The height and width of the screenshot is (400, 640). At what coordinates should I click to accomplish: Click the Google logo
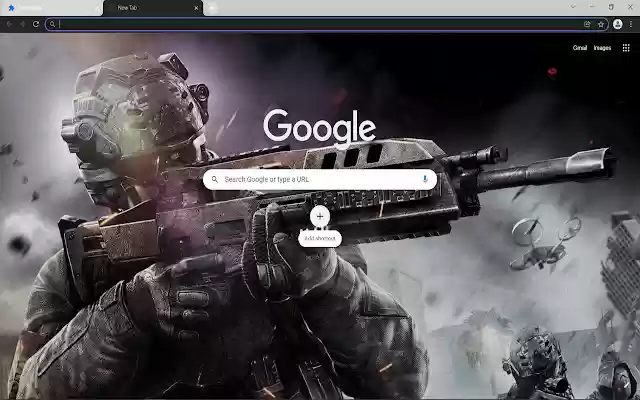[x=320, y=127]
